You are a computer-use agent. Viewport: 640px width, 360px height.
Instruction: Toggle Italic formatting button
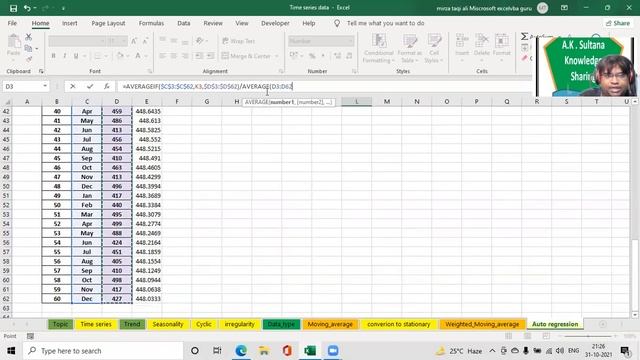[x=64, y=56]
